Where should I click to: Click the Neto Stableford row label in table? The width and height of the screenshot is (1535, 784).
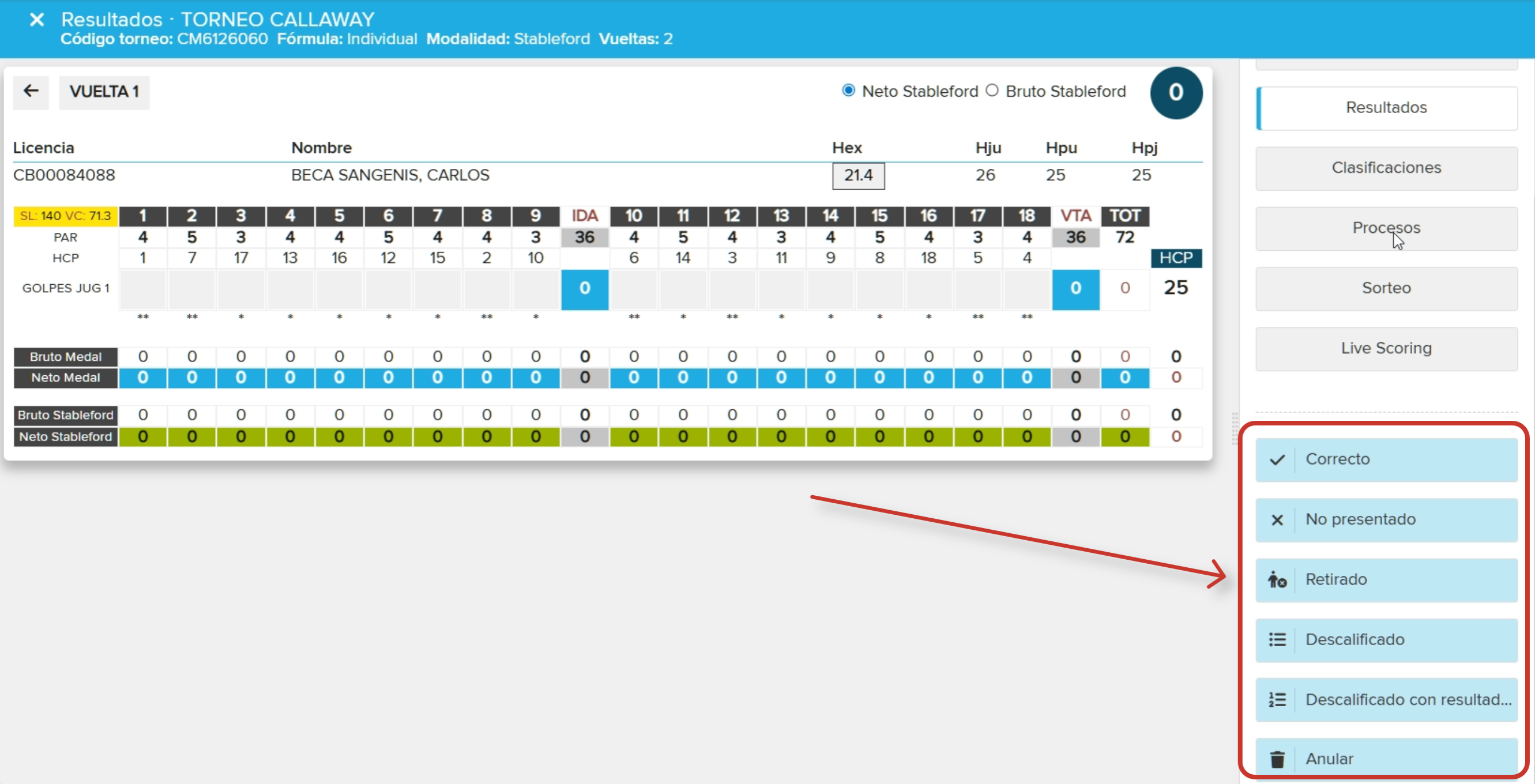coord(66,438)
